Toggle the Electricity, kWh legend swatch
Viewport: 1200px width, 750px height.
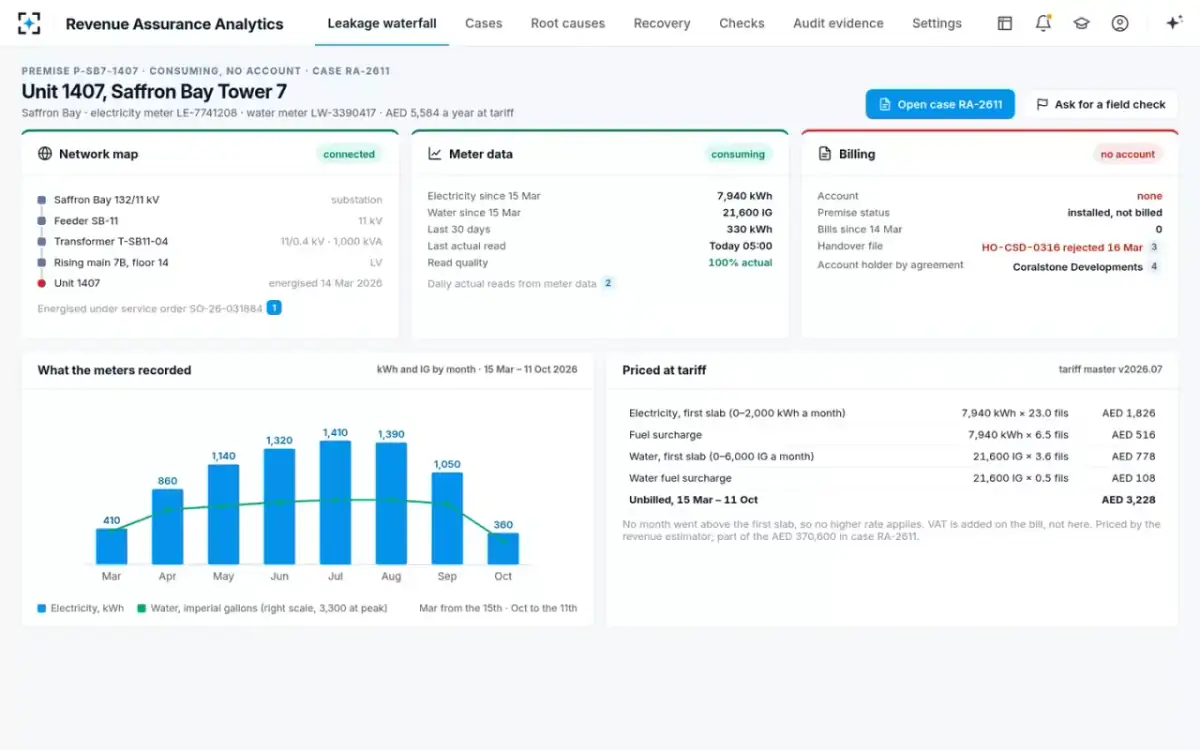point(42,608)
